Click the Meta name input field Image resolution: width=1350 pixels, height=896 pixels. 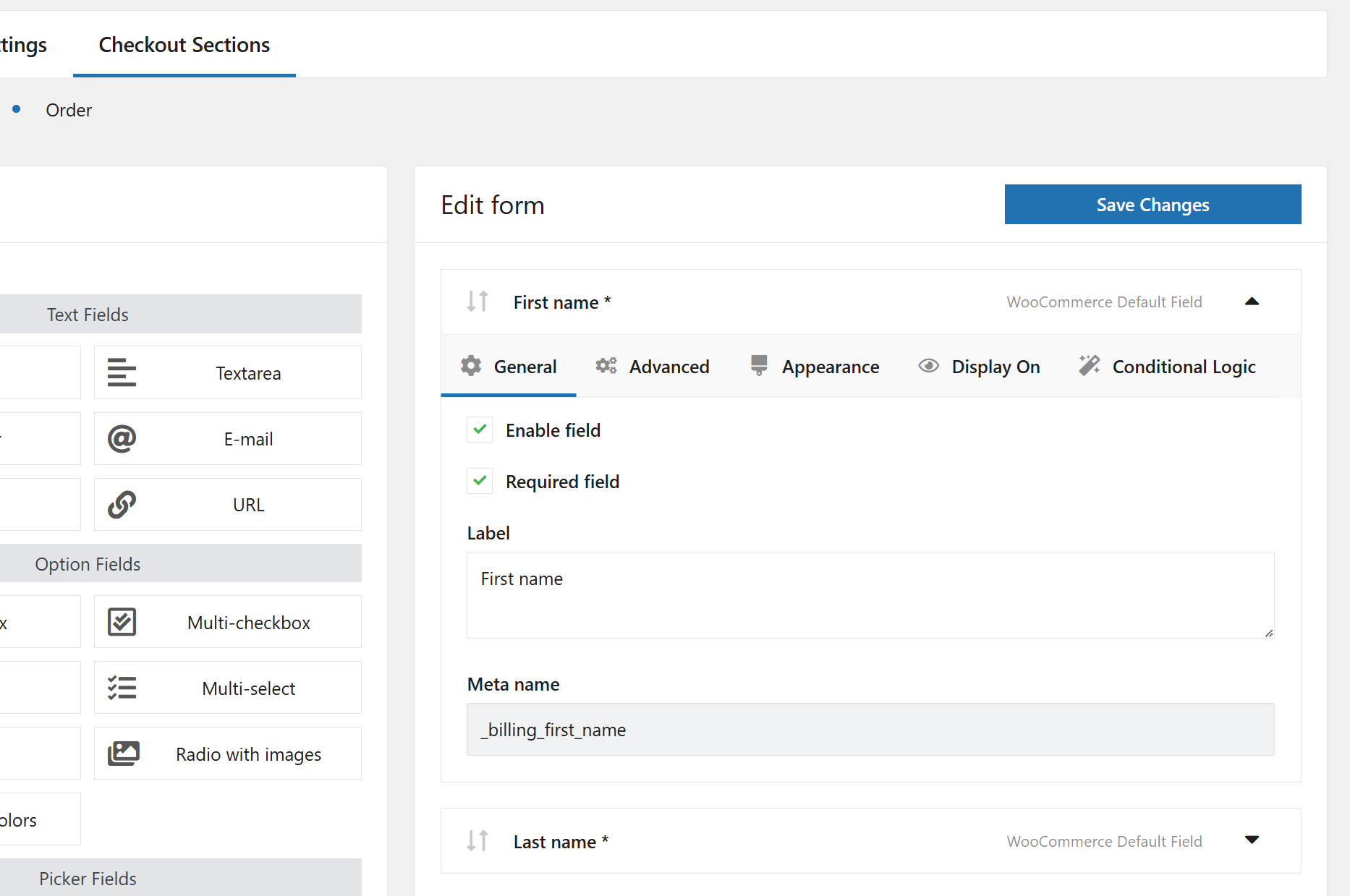point(870,730)
